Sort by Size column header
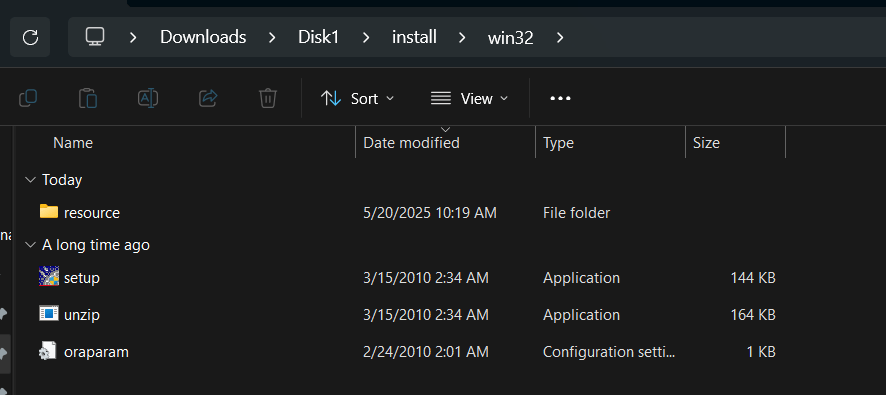Viewport: 886px width, 395px height. [x=706, y=143]
